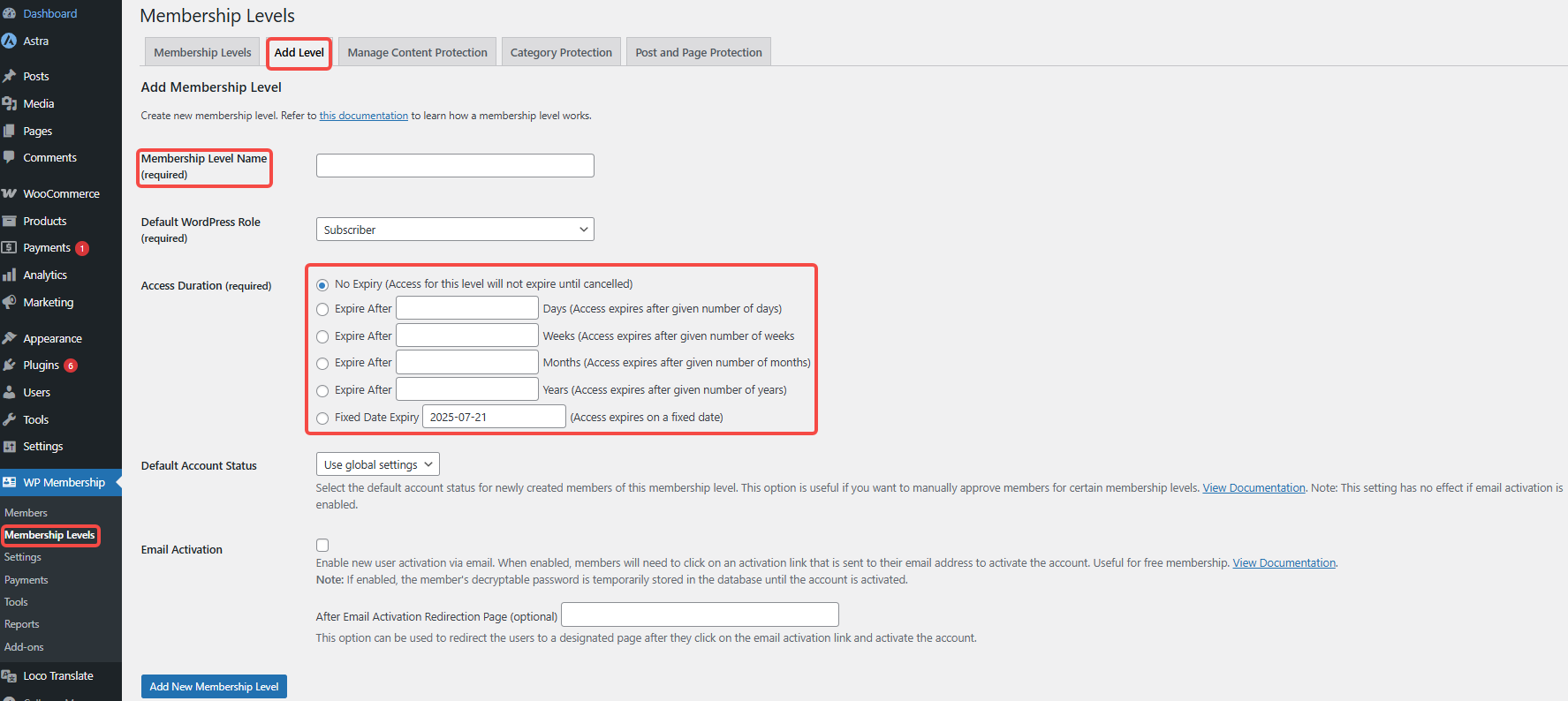Open Plugins via its plug icon

(x=10, y=366)
